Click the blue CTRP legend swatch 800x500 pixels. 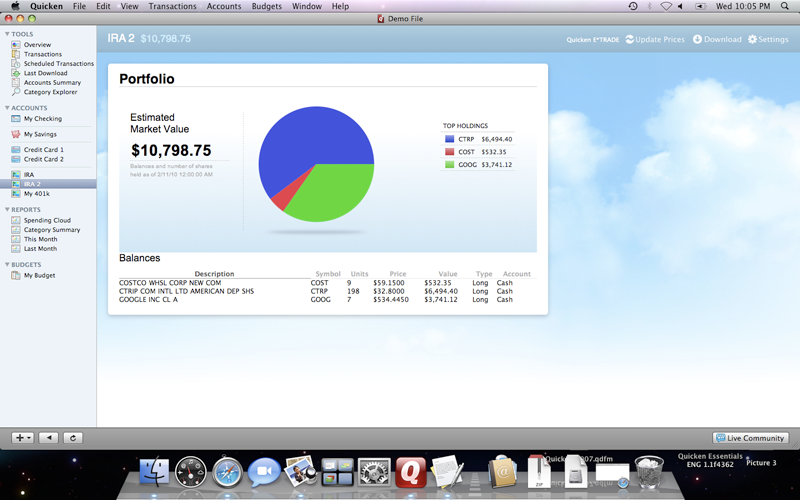tap(449, 139)
